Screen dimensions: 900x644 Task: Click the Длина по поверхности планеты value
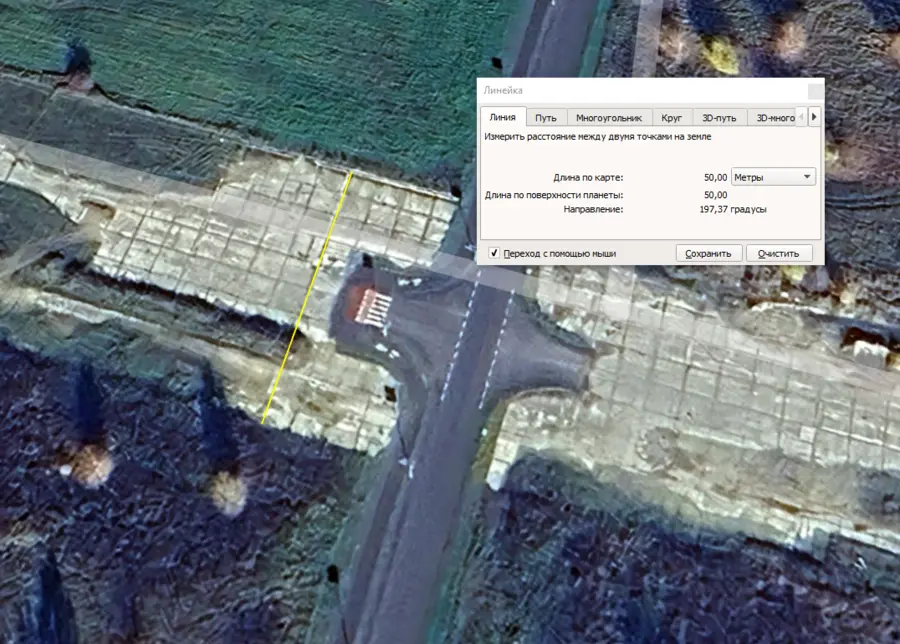[714, 195]
